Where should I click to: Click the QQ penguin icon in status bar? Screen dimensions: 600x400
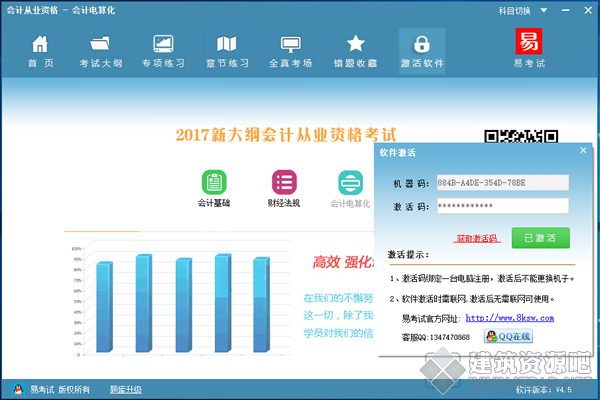pos(18,389)
